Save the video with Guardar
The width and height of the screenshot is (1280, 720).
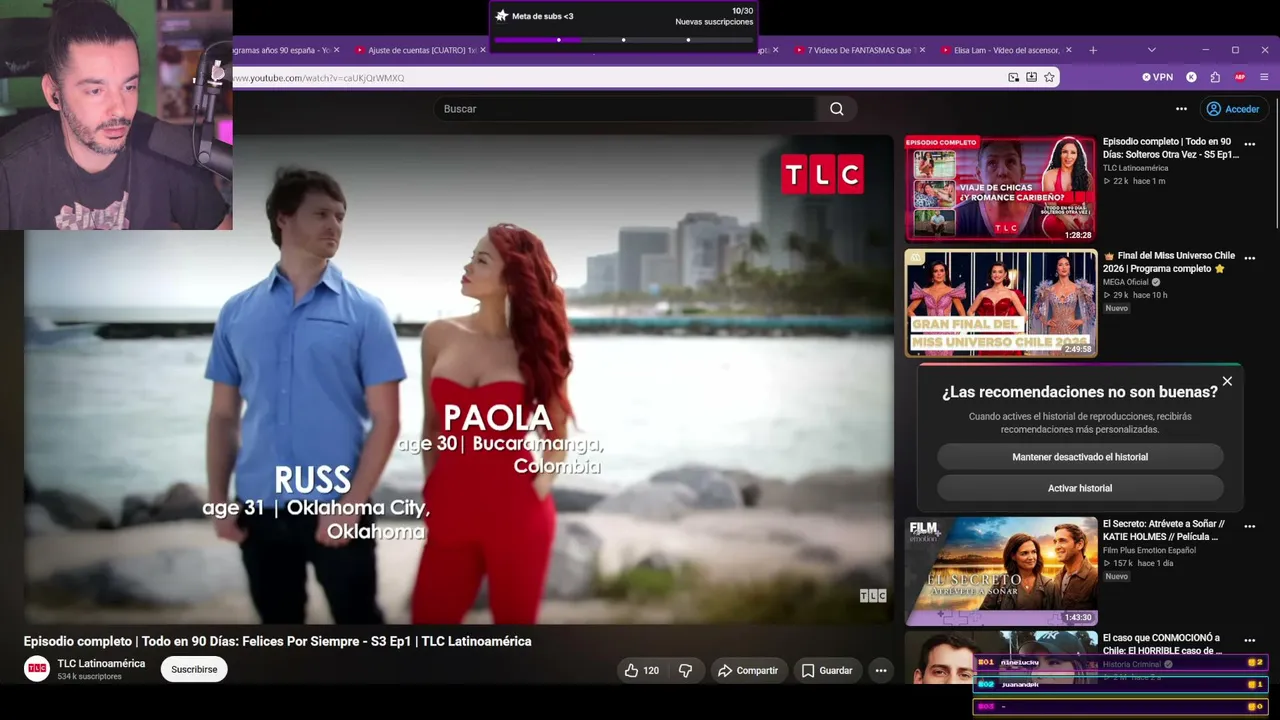pos(826,670)
